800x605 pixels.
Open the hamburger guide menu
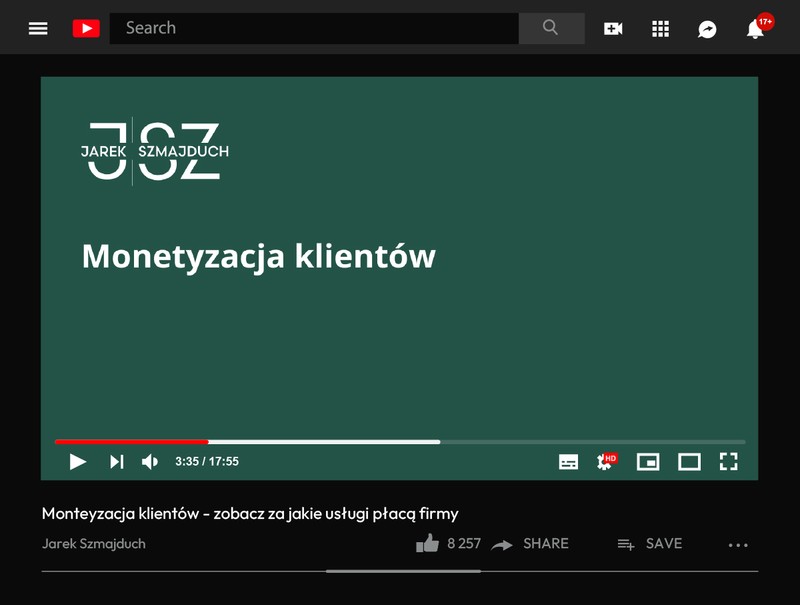[x=38, y=29]
